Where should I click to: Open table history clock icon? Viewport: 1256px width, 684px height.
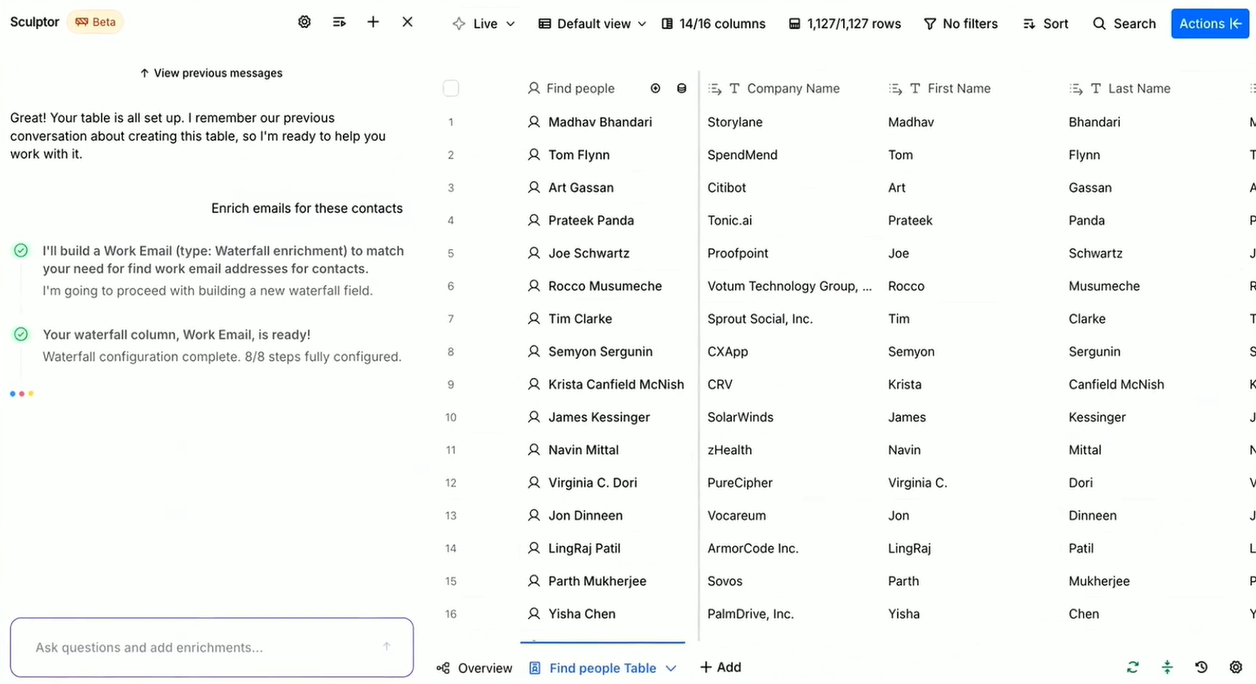[x=1201, y=667]
